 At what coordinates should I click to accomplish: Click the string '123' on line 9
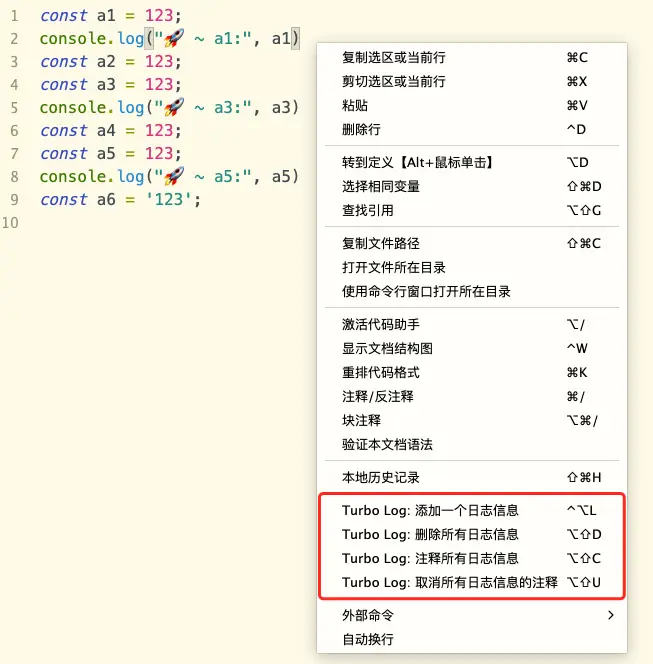tap(169, 199)
